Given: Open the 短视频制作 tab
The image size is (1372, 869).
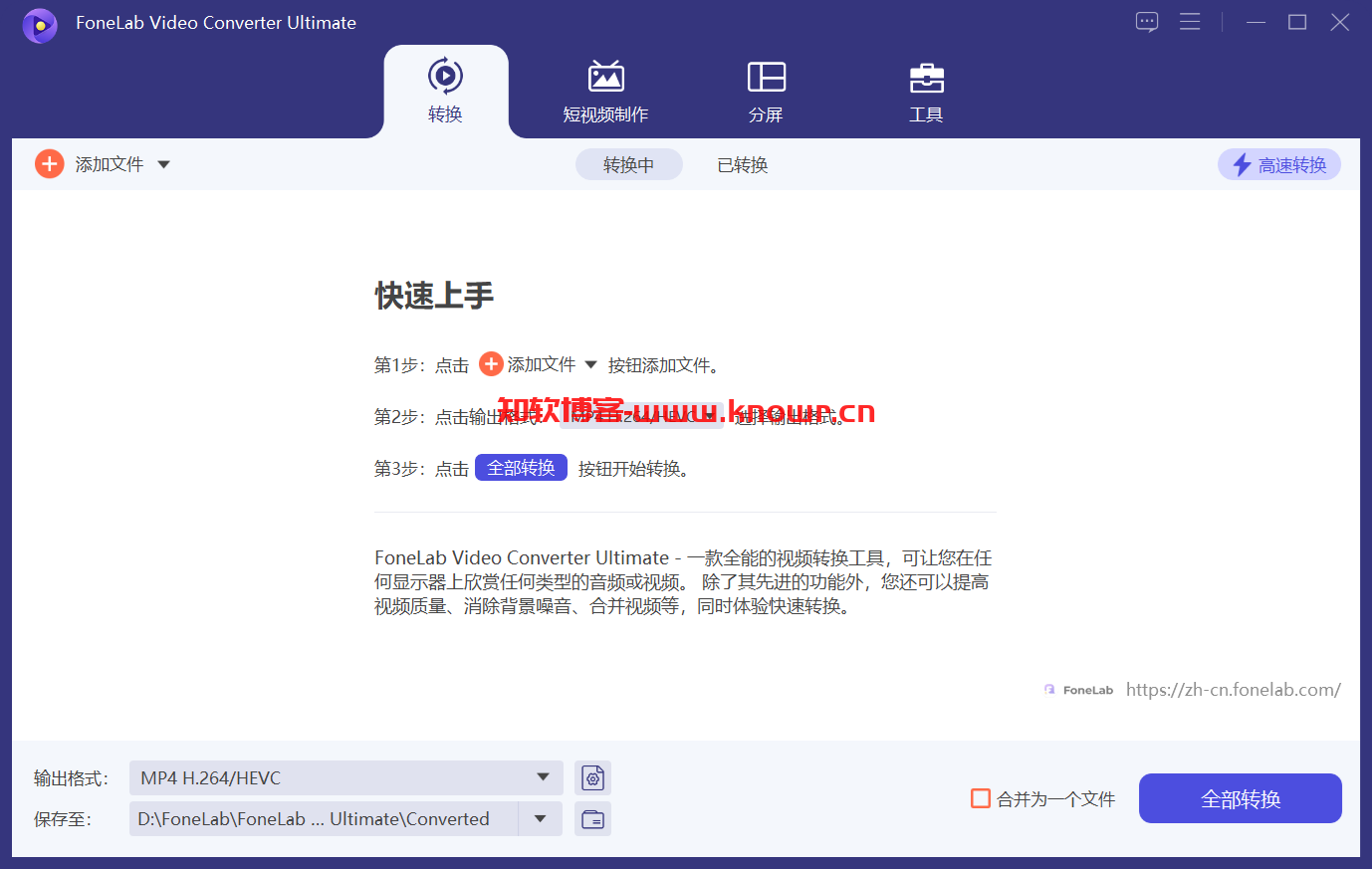Looking at the screenshot, I should (605, 92).
